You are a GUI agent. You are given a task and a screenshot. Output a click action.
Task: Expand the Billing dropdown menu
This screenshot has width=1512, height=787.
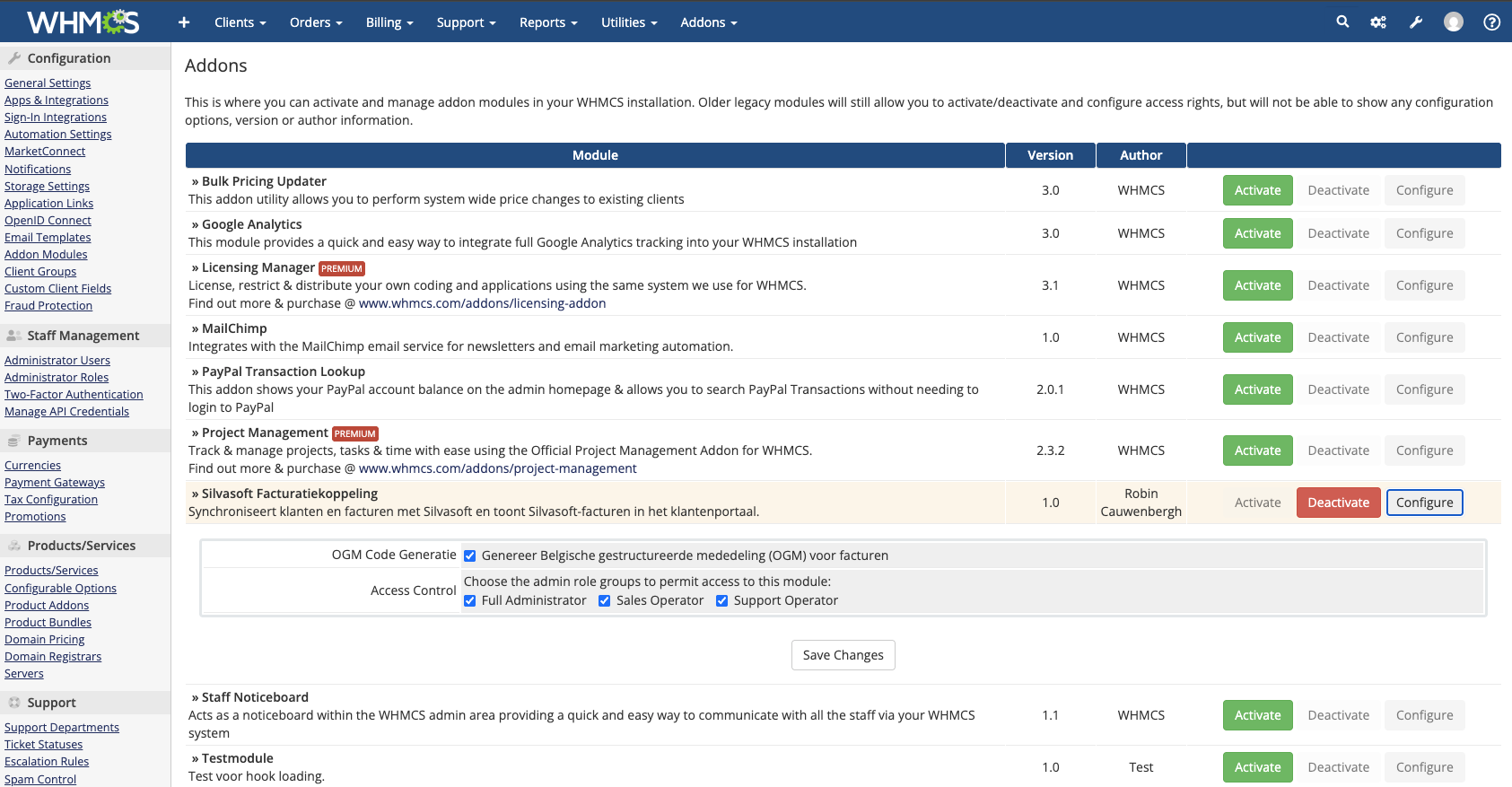[389, 22]
